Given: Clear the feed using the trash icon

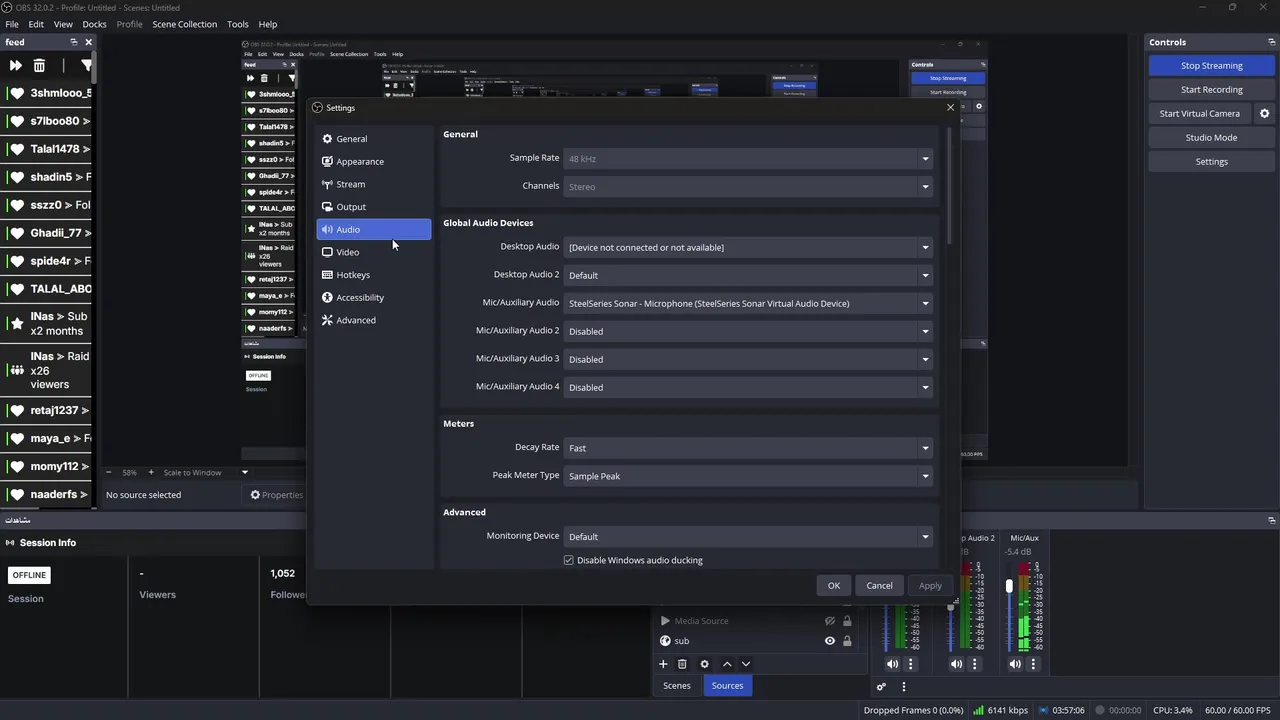Looking at the screenshot, I should click(x=39, y=65).
